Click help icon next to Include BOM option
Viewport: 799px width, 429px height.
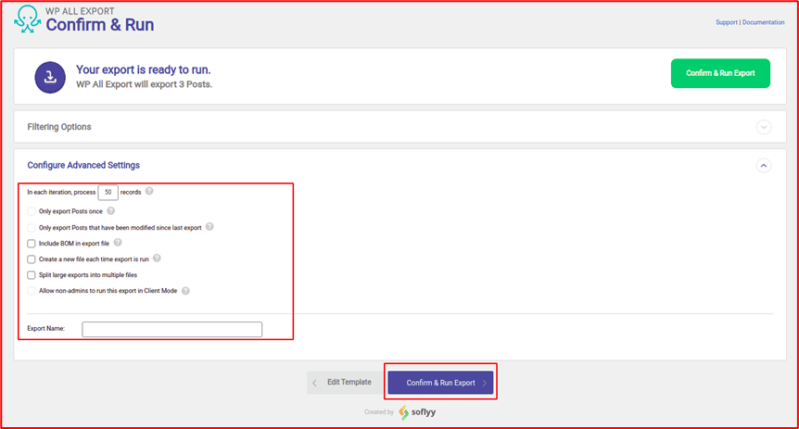coord(118,243)
